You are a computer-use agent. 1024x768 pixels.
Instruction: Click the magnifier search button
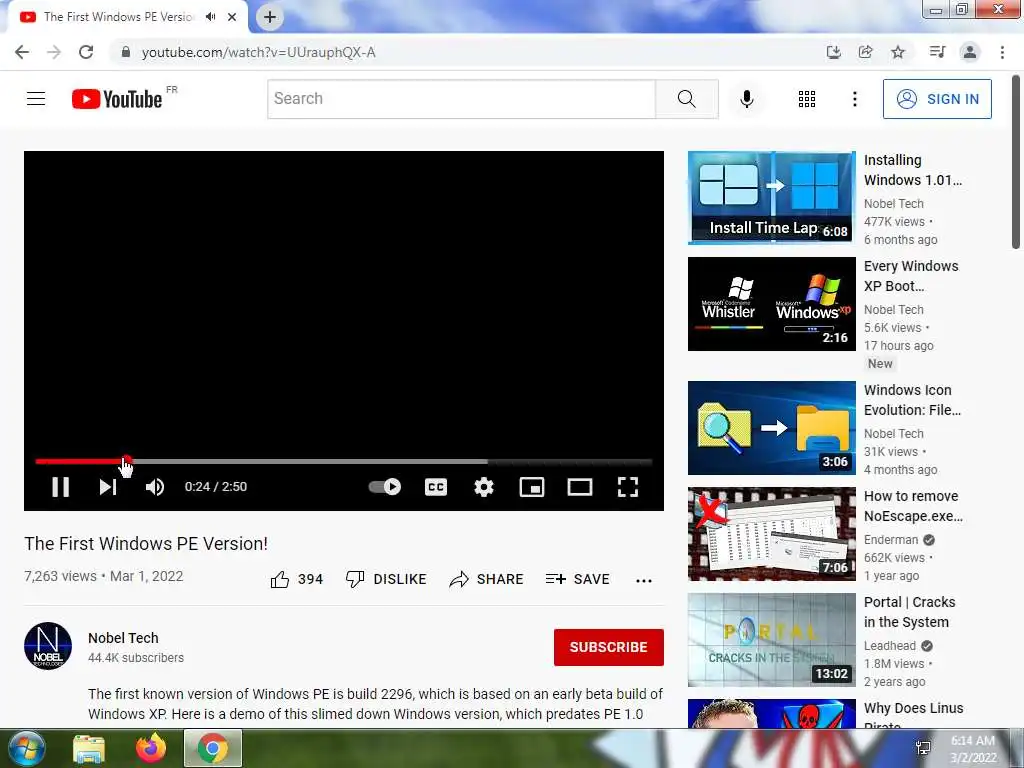(x=686, y=99)
